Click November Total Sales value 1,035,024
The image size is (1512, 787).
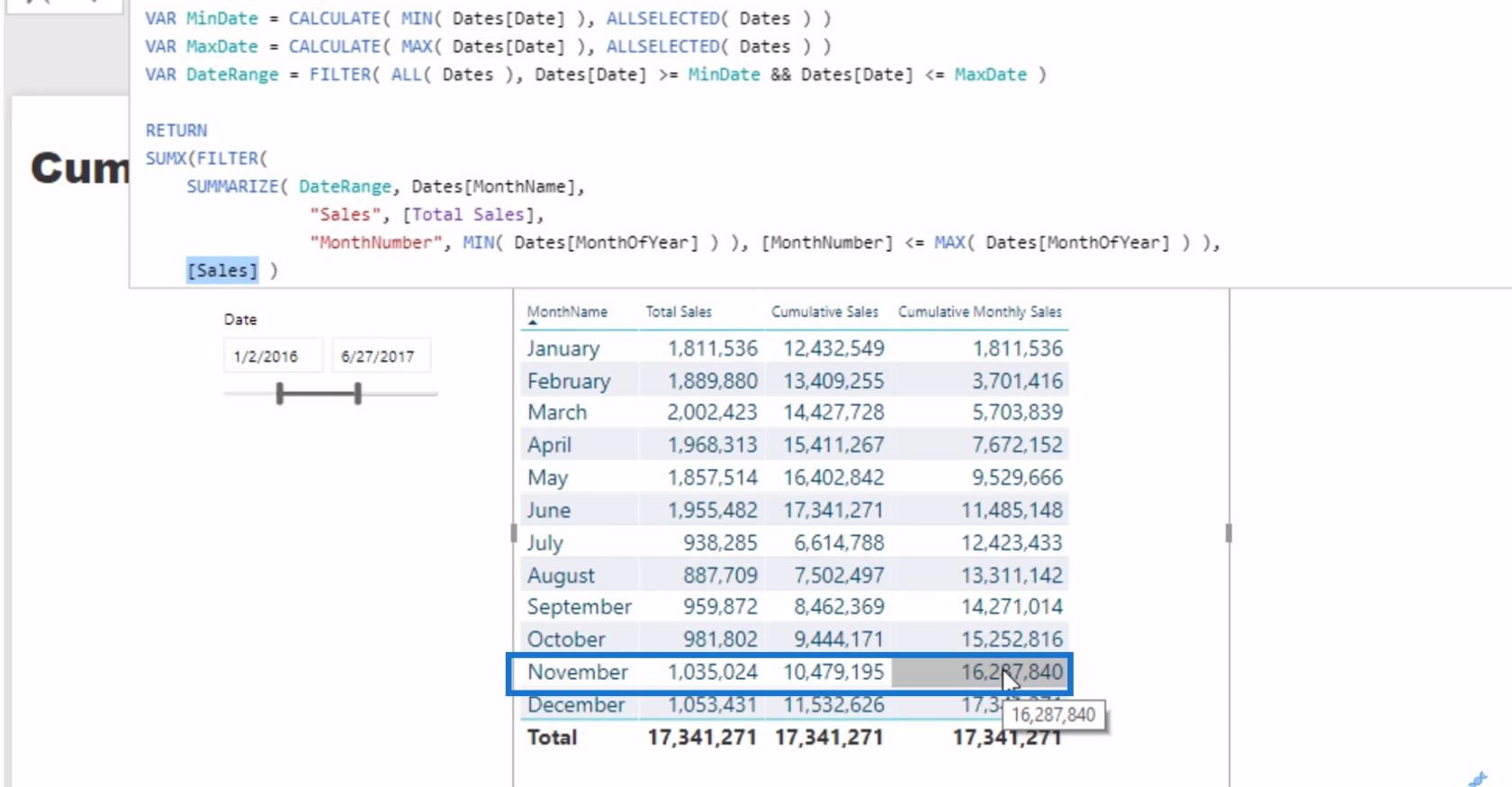[x=713, y=672]
